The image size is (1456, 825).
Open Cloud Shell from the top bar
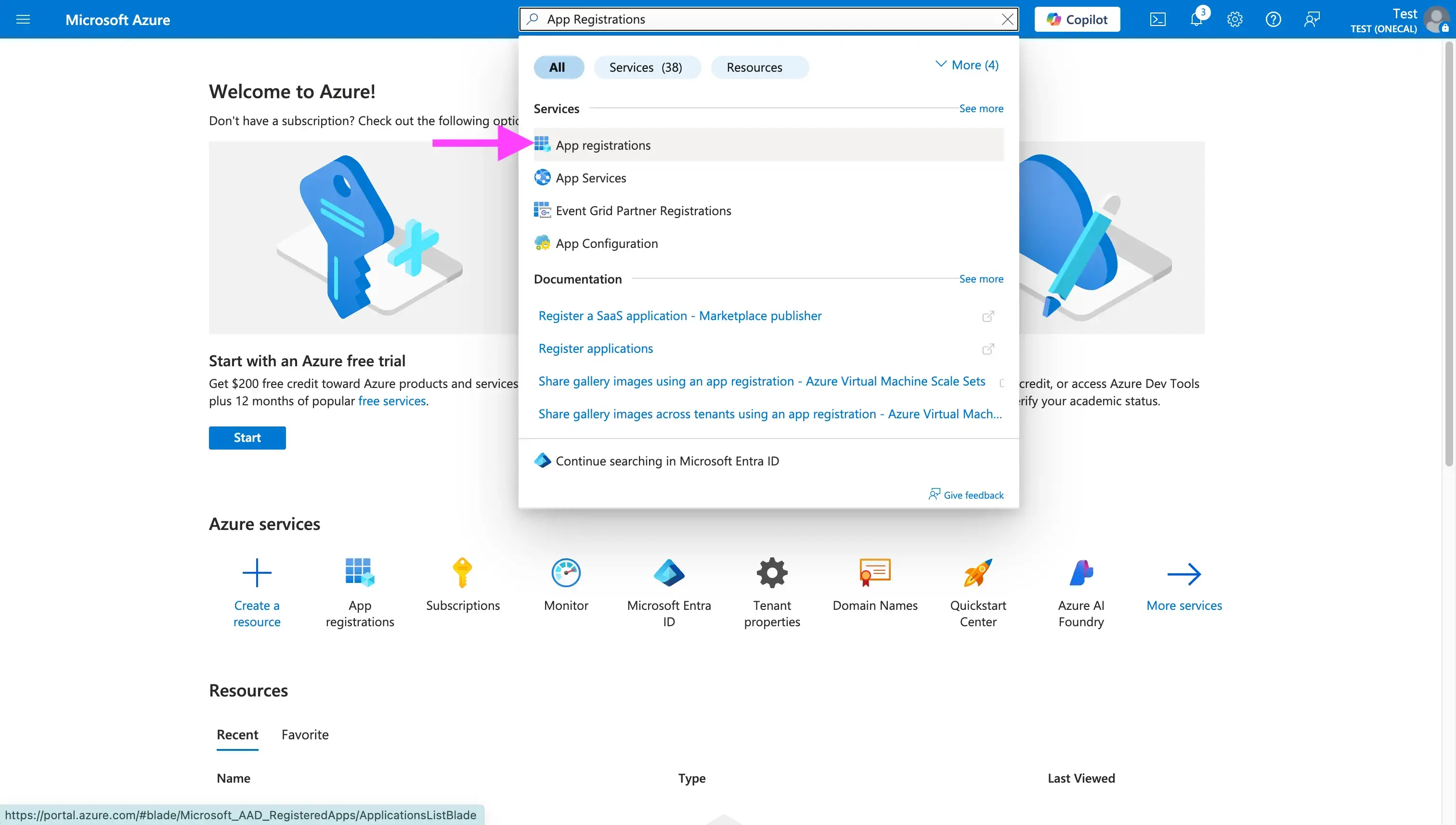click(1158, 19)
